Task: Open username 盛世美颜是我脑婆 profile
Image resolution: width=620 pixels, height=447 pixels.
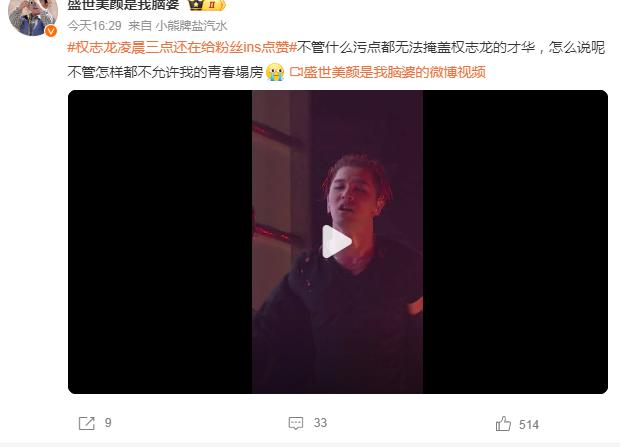Action: [x=123, y=5]
